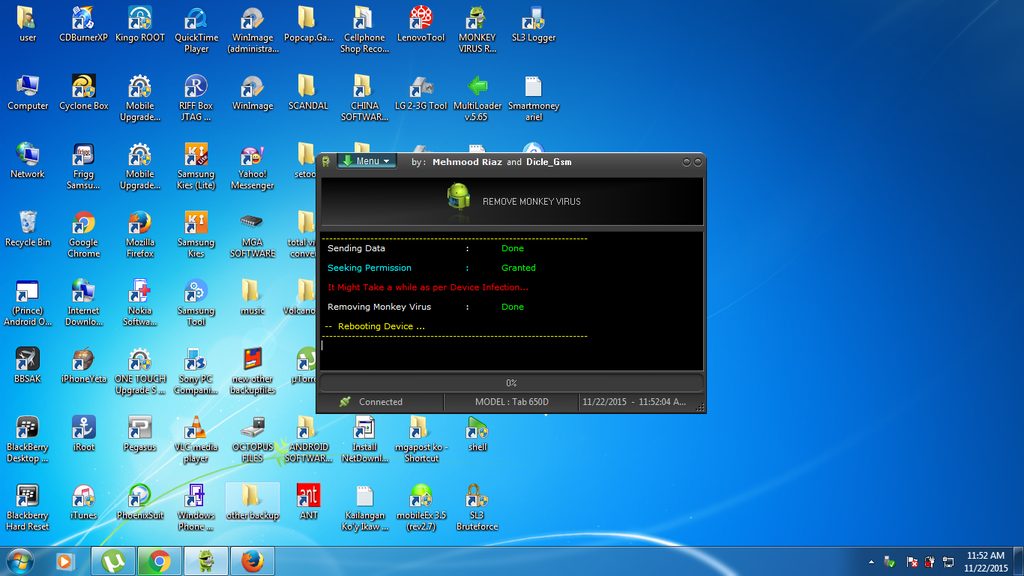Select the Recycle Bin icon
Screen dimensions: 1024x576
(27, 229)
